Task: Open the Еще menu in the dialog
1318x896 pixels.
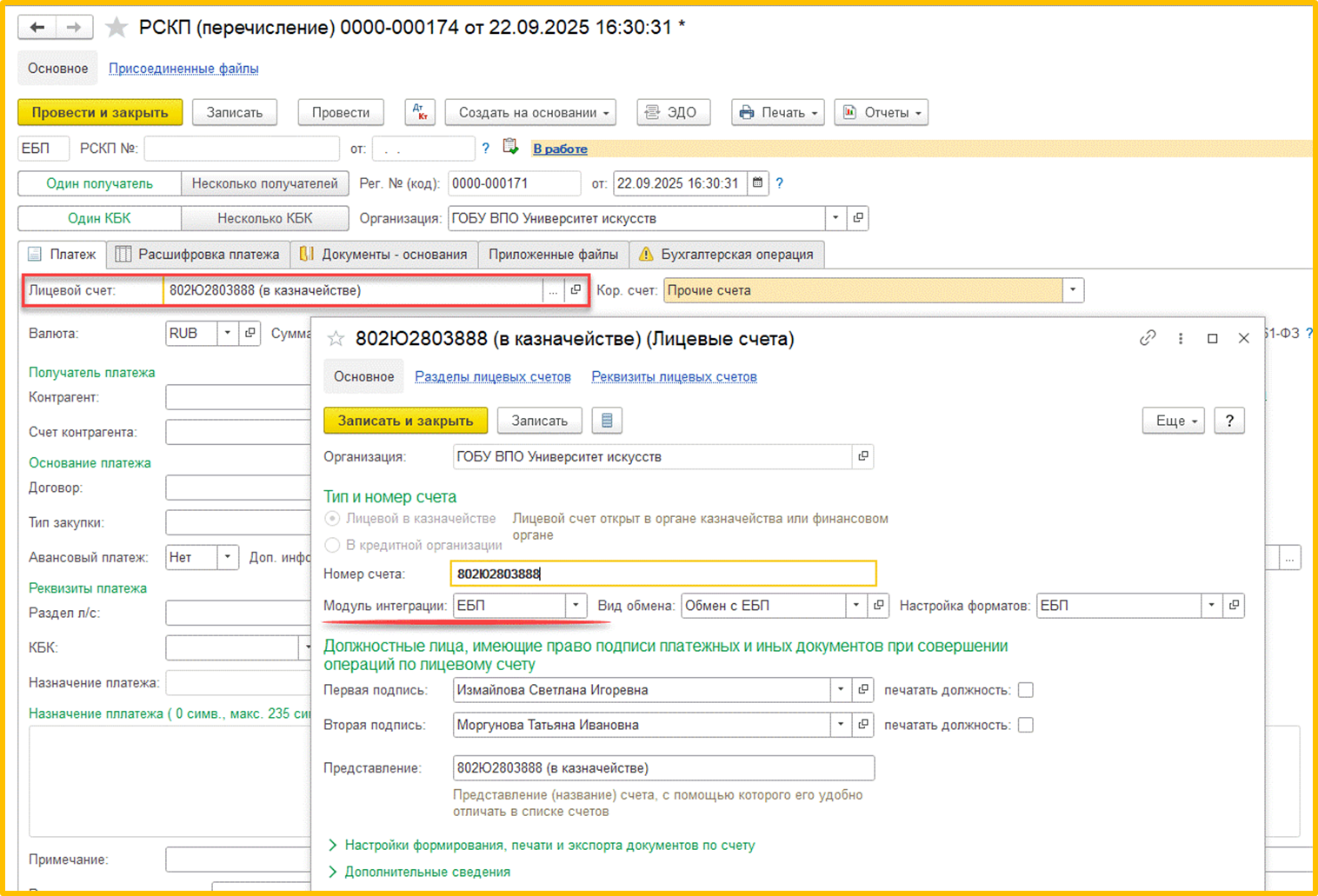Action: tap(1174, 421)
